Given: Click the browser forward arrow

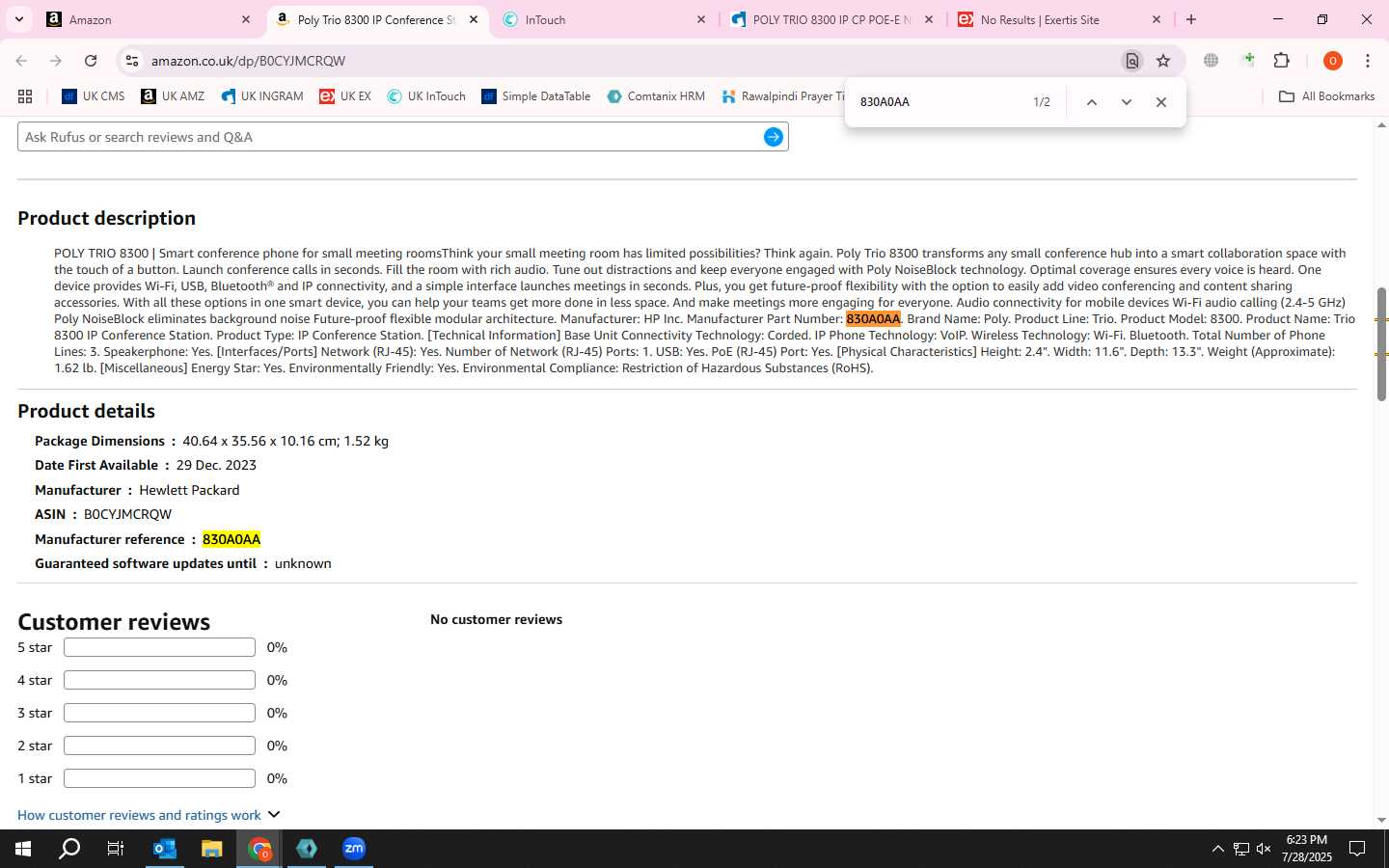Looking at the screenshot, I should 56,61.
